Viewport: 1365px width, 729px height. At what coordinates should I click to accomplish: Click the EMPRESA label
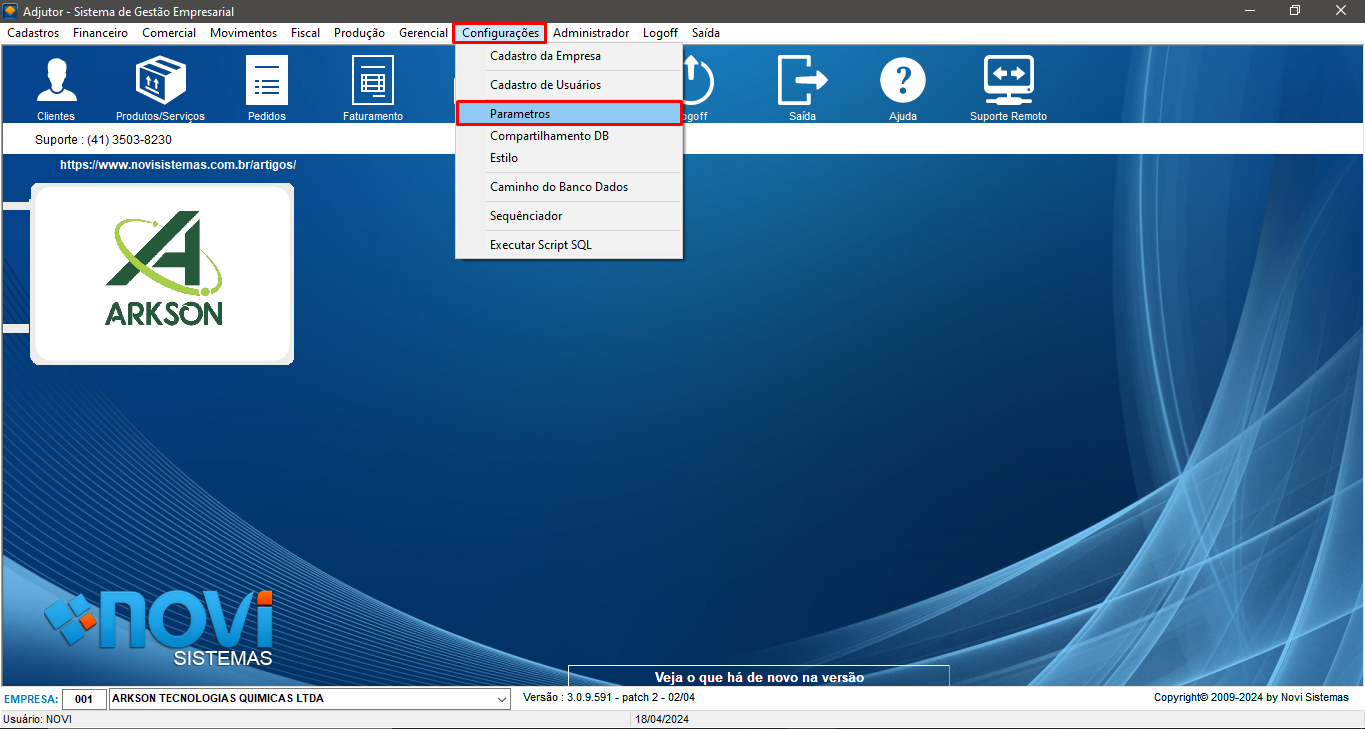[31, 698]
